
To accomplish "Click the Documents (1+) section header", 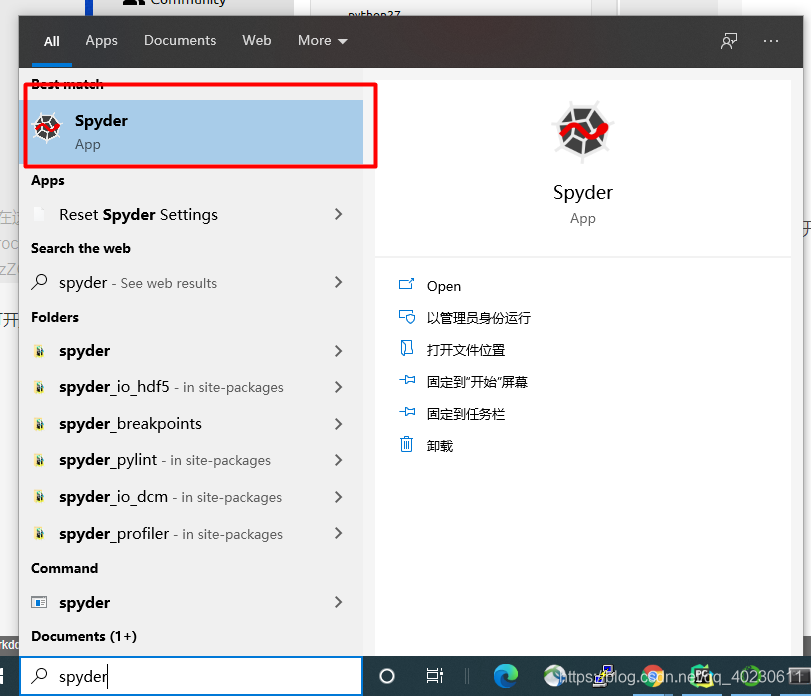I will coord(84,636).
